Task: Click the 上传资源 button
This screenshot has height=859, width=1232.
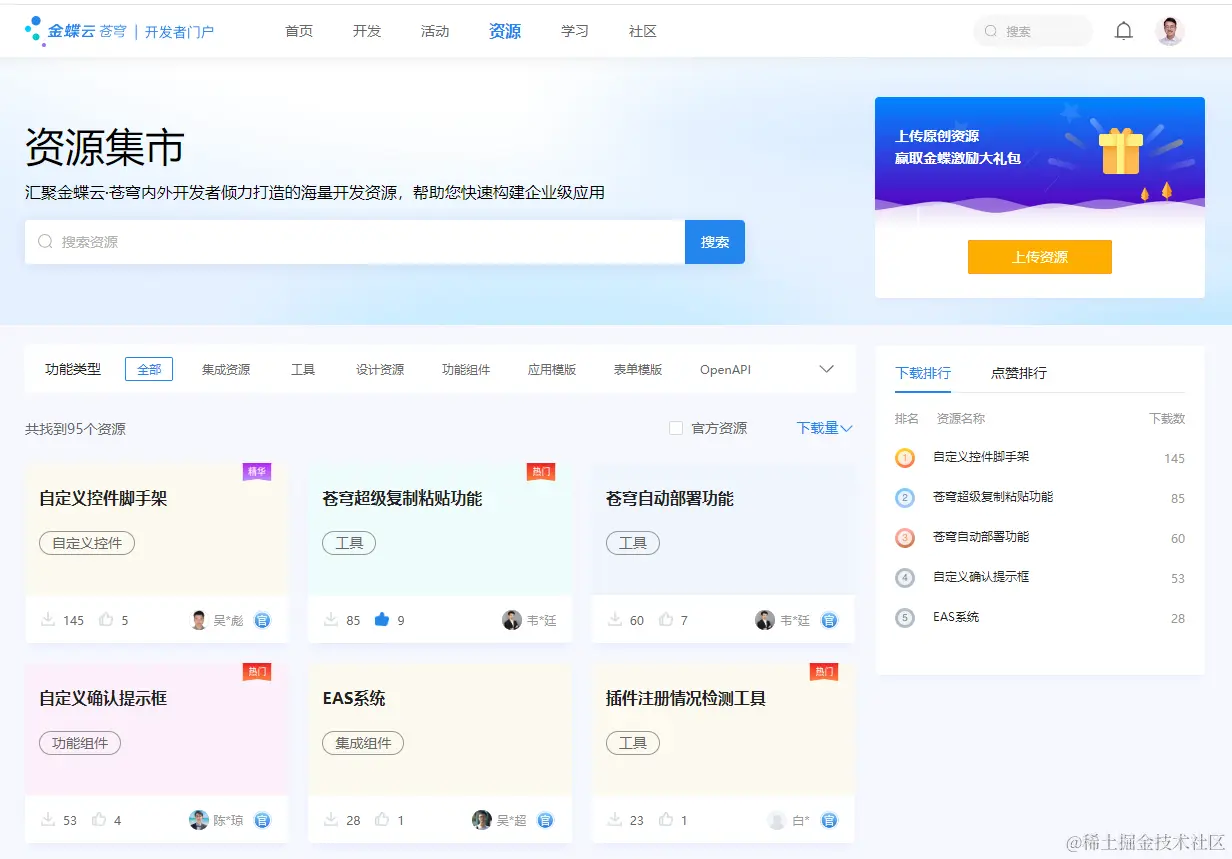Action: (x=1039, y=257)
